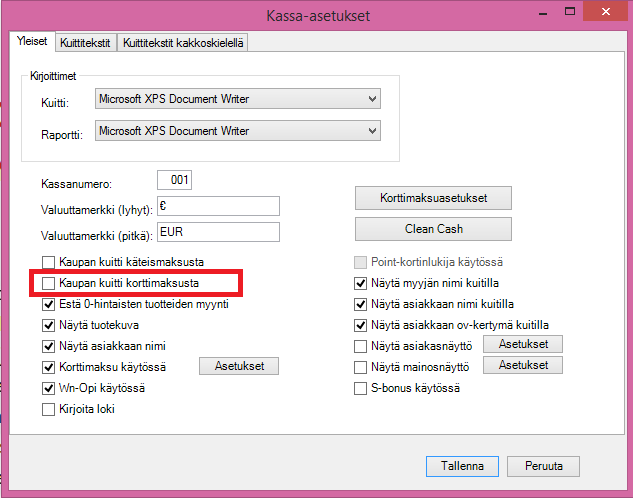Enable Kaupan kuitti käteismaksusta checkbox
This screenshot has width=633, height=498.
coord(48,261)
